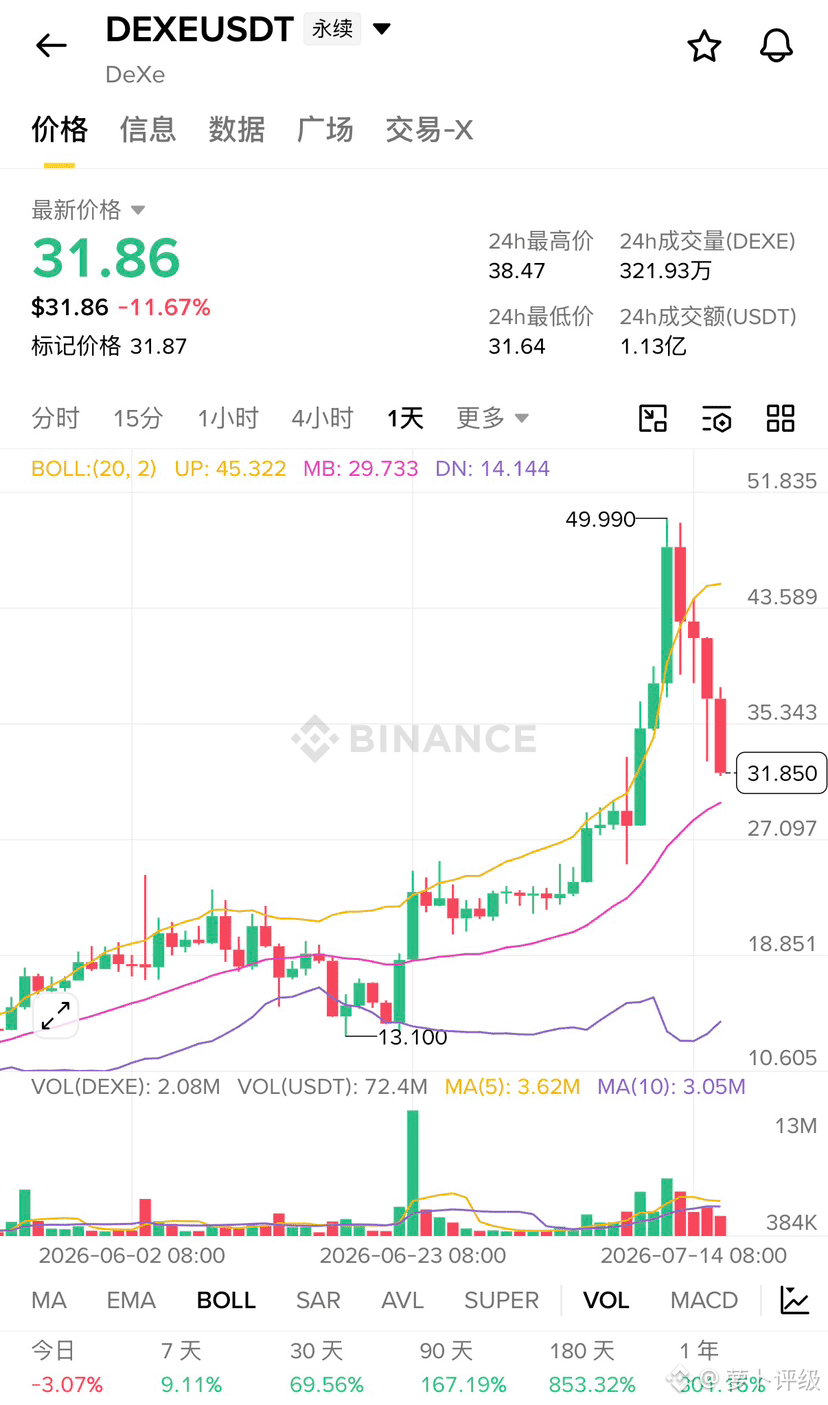Toggle the VOL sub-indicator

coord(606,1300)
